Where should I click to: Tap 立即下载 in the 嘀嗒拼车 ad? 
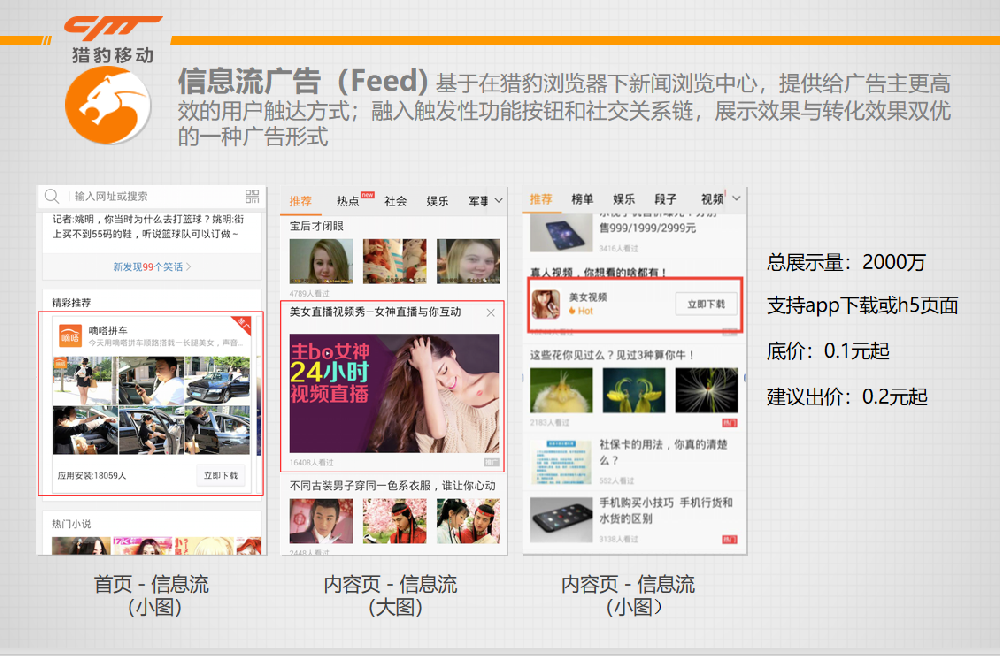pyautogui.click(x=222, y=475)
